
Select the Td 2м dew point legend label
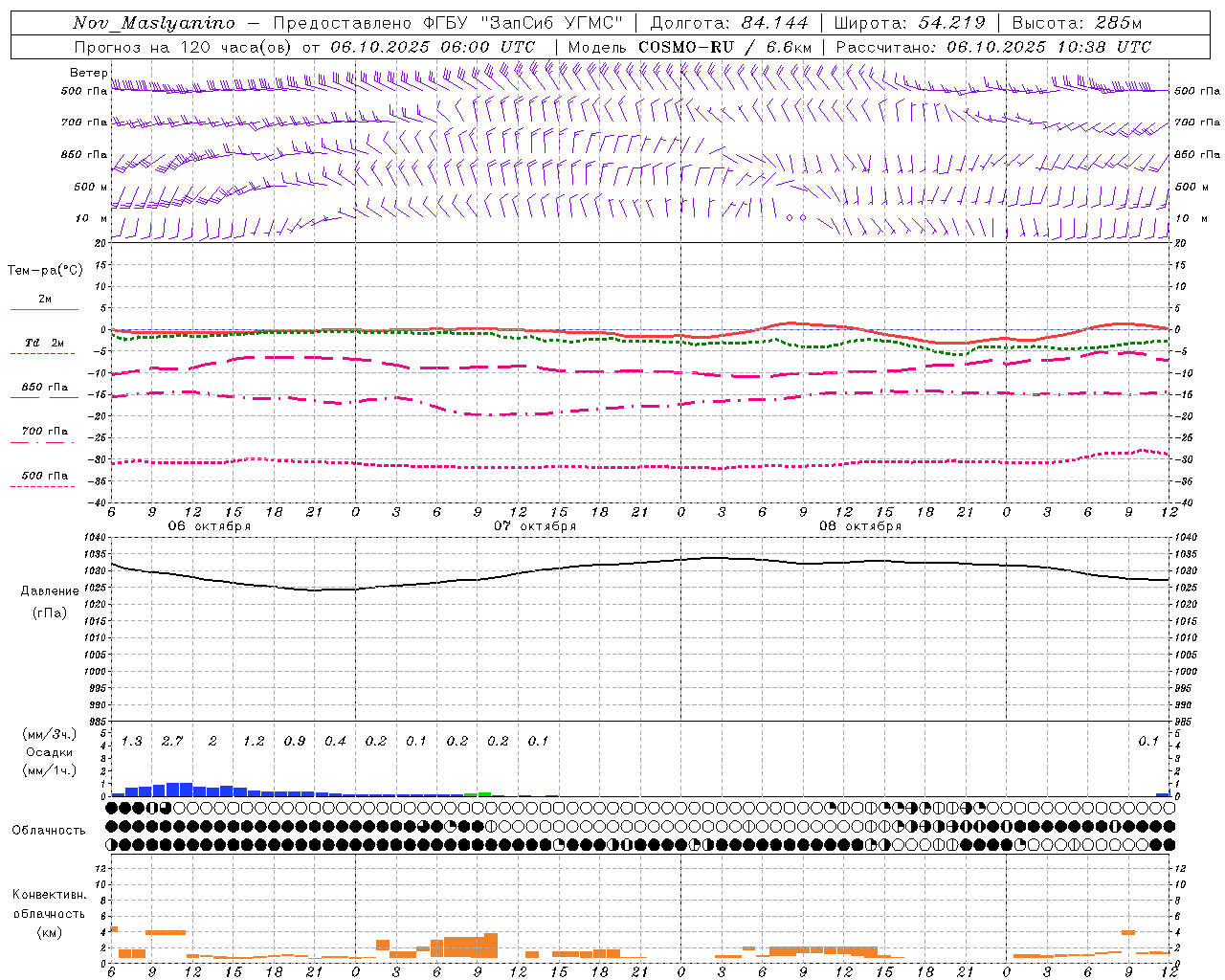point(45,343)
